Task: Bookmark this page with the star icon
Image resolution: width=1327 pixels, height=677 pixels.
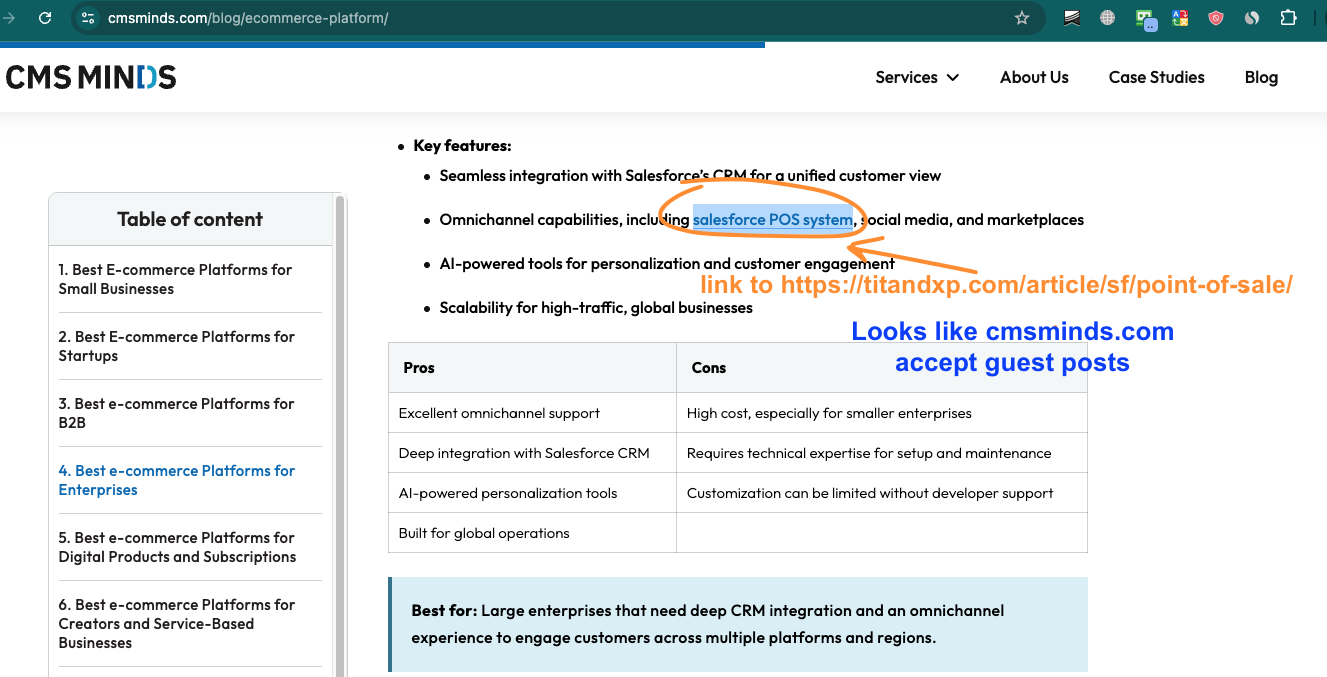Action: pos(1021,18)
